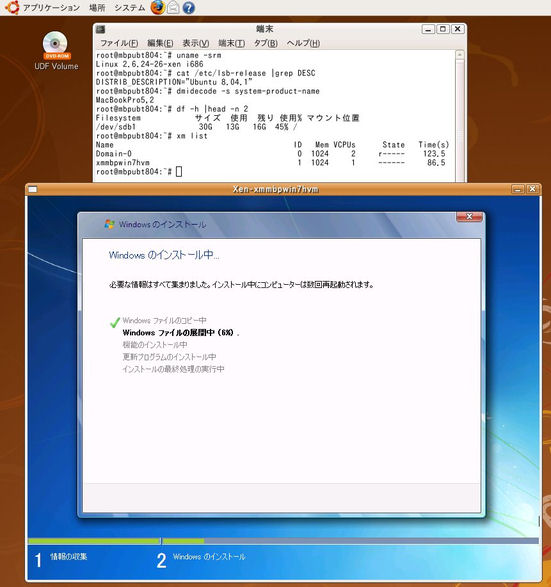
Task: Close the Xen-xmmbpwin7hvm window
Action: click(532, 189)
